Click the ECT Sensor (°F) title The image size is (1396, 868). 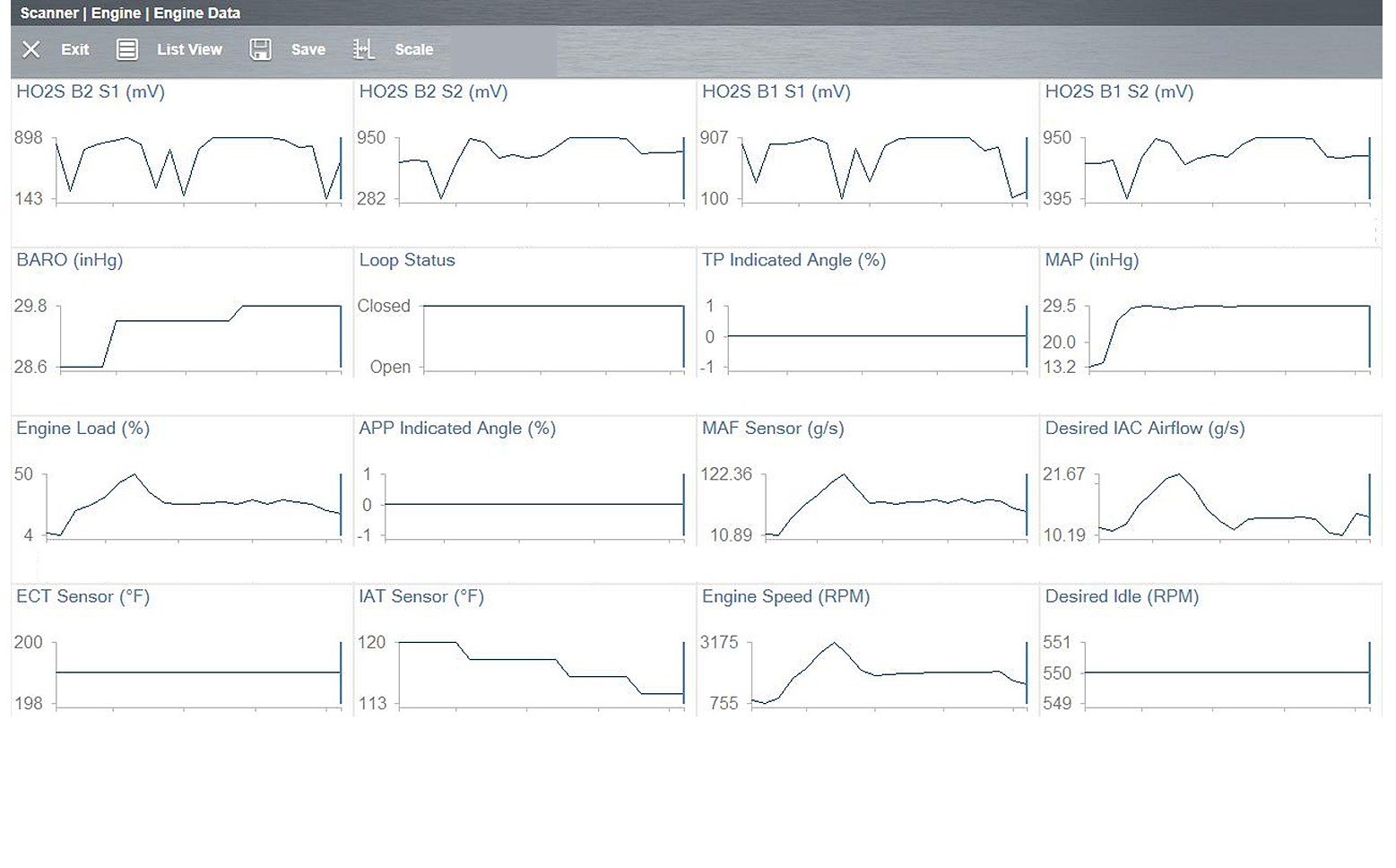[x=82, y=596]
